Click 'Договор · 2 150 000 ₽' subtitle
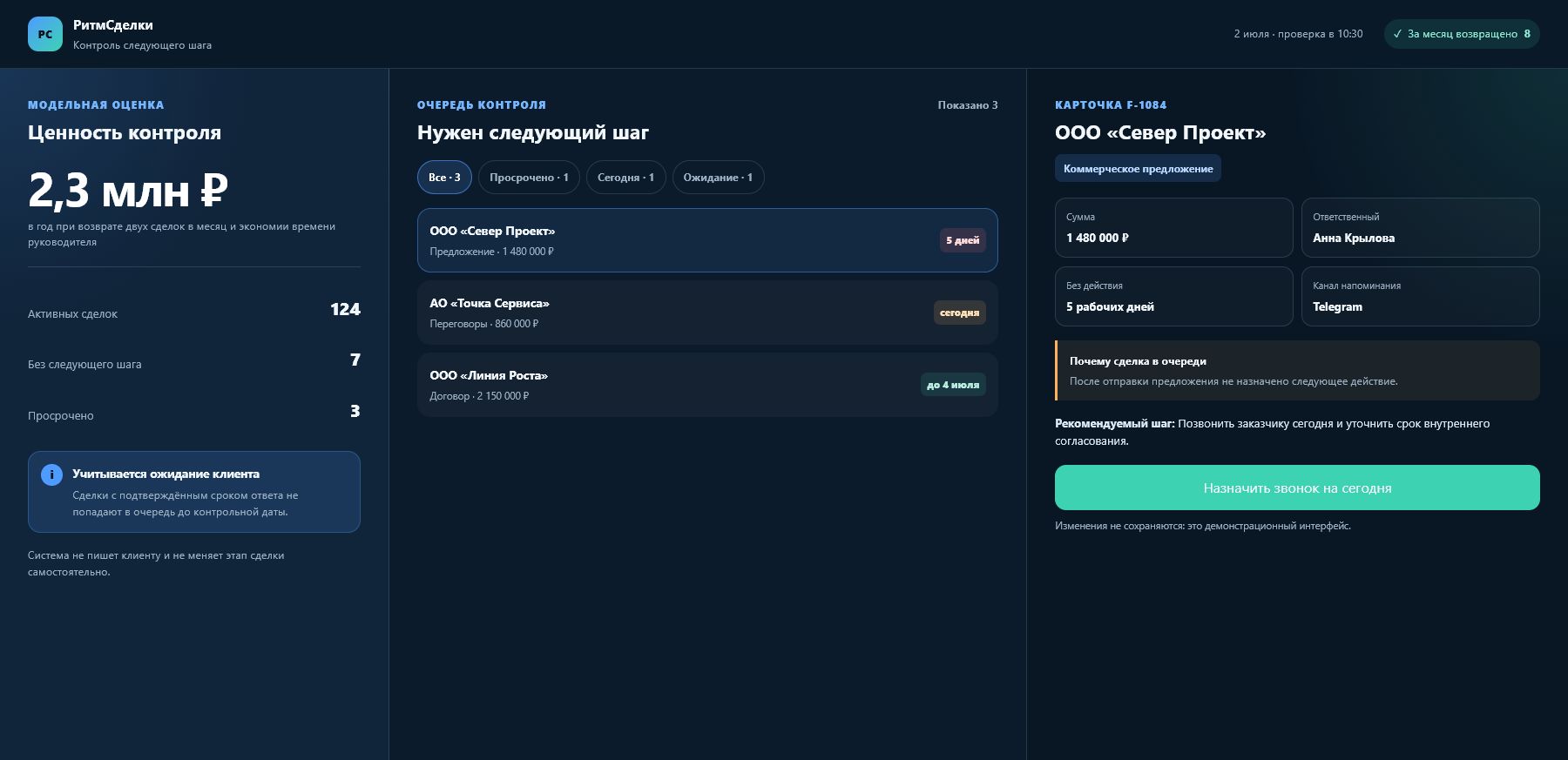The height and width of the screenshot is (760, 1568). [x=479, y=396]
